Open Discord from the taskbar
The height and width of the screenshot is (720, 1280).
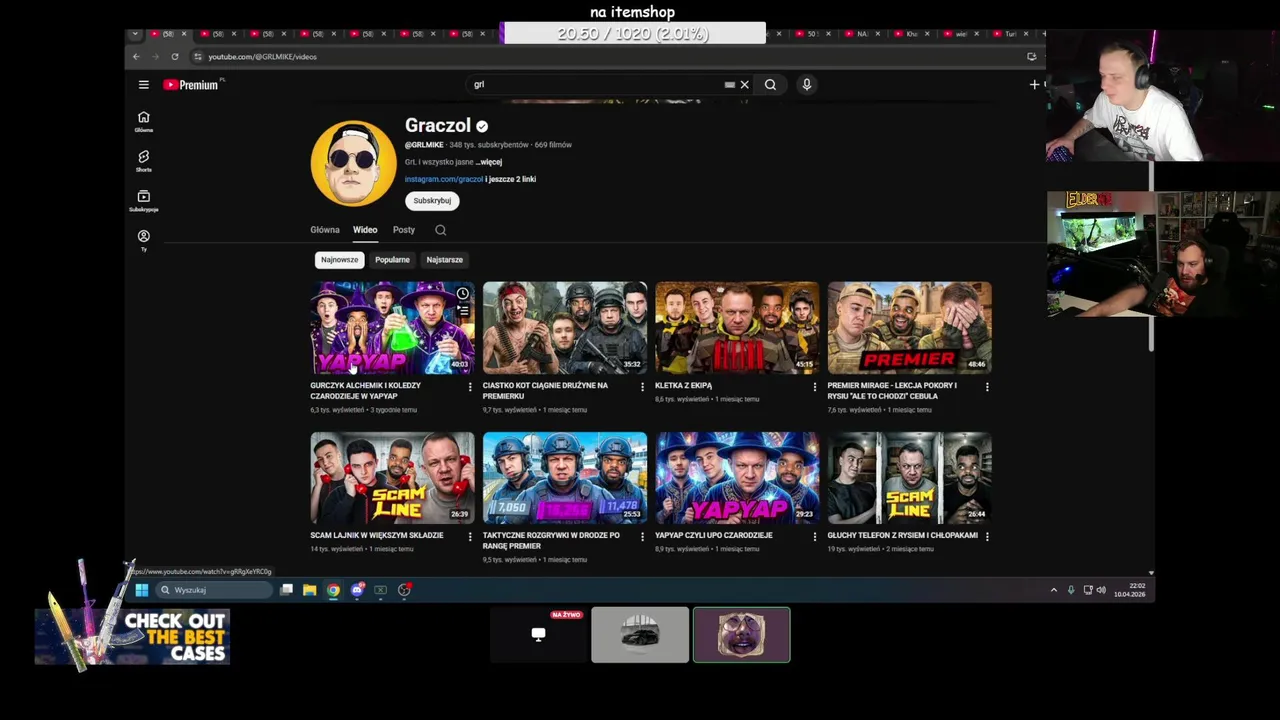pyautogui.click(x=357, y=590)
